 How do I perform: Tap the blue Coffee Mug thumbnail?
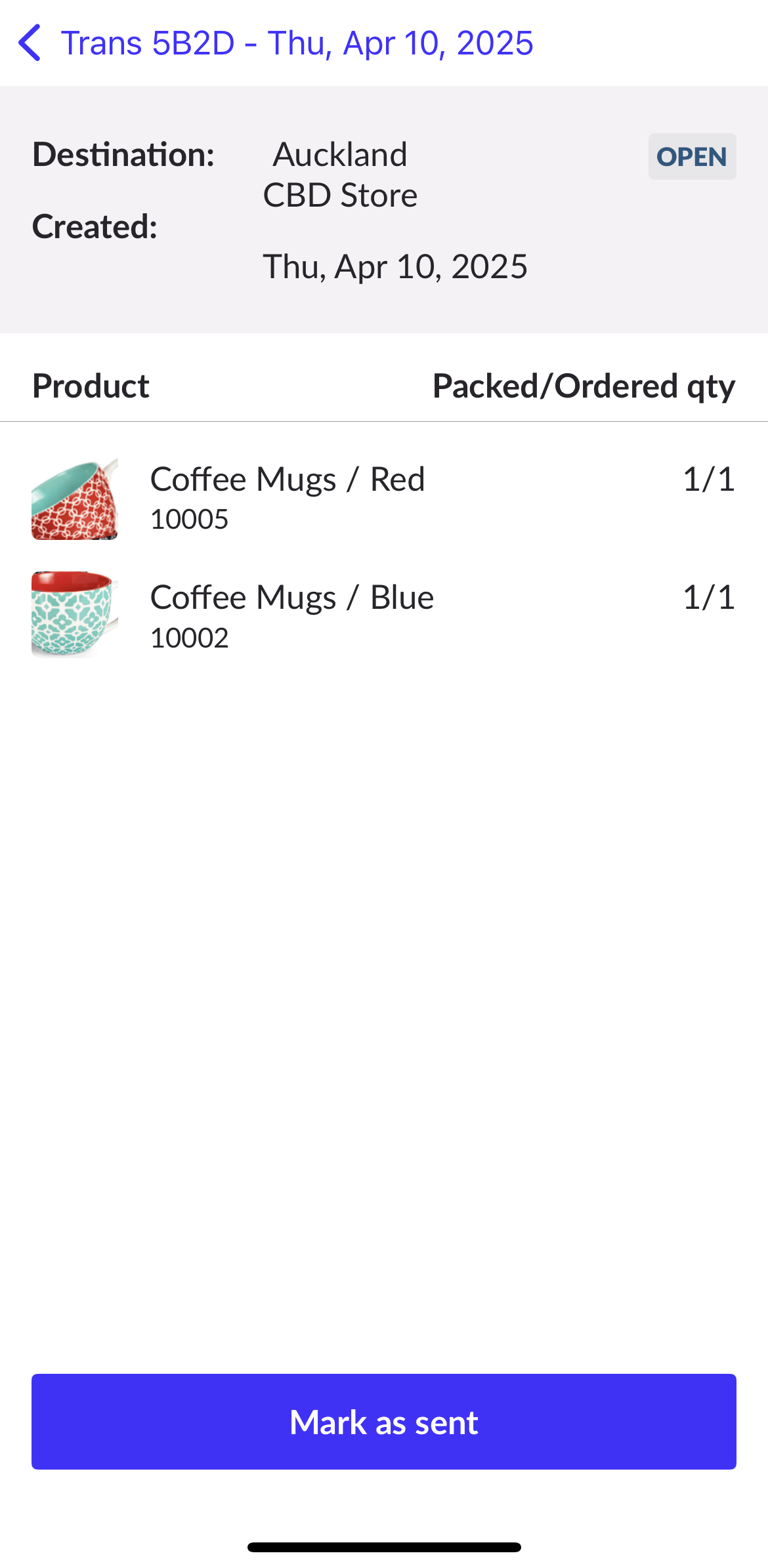(75, 614)
